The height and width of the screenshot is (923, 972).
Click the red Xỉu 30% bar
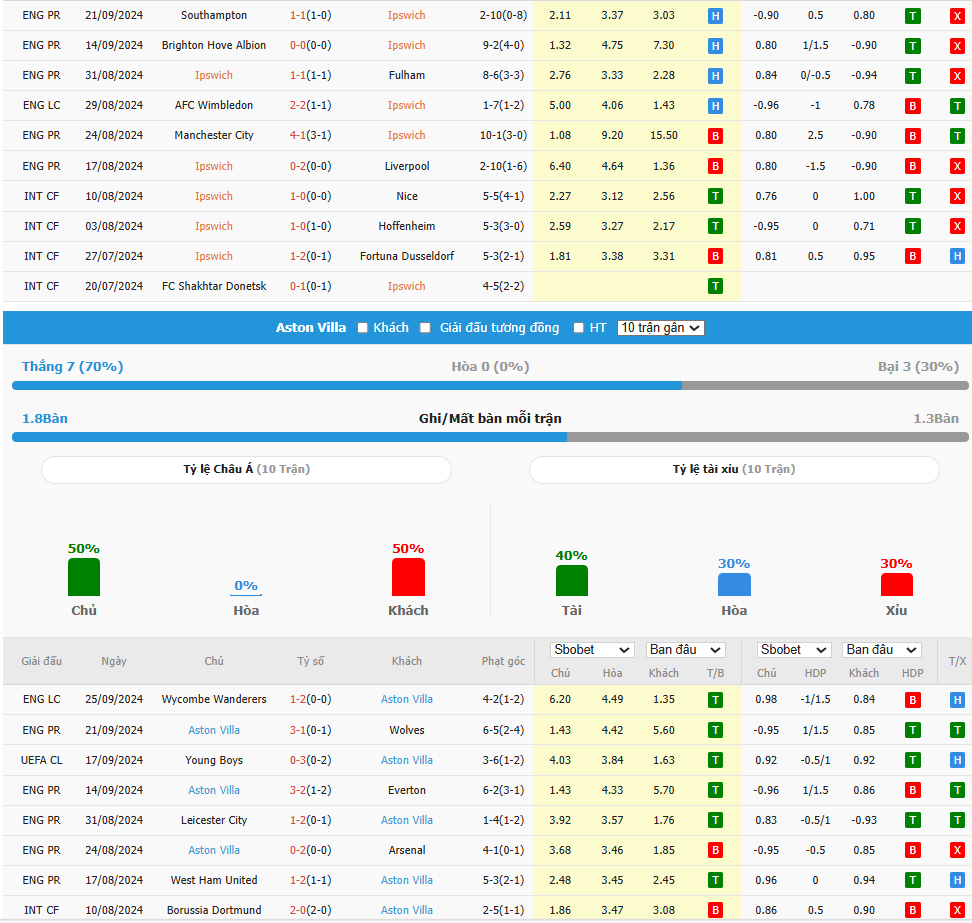pyautogui.click(x=896, y=585)
